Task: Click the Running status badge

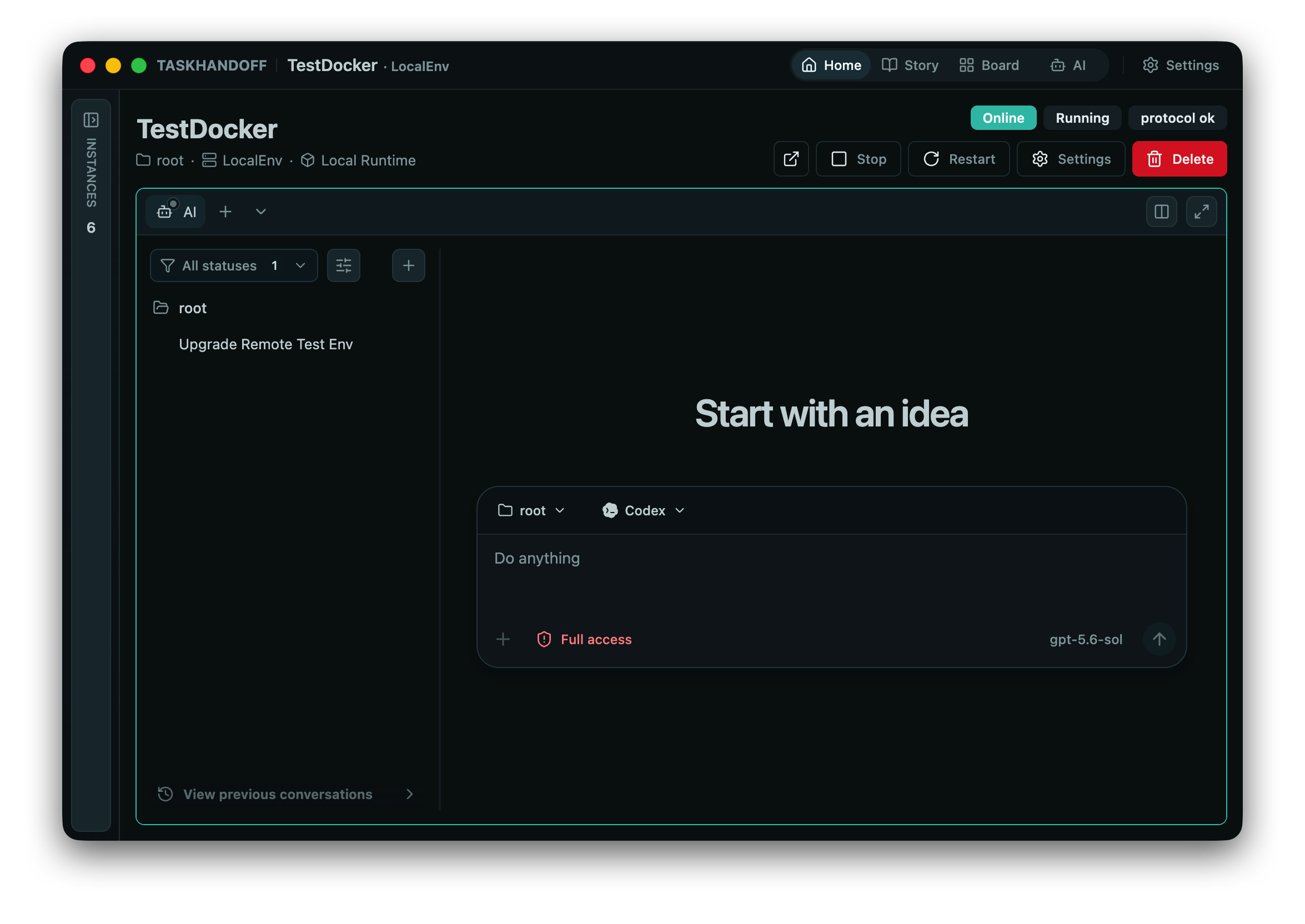Action: pyautogui.click(x=1082, y=118)
